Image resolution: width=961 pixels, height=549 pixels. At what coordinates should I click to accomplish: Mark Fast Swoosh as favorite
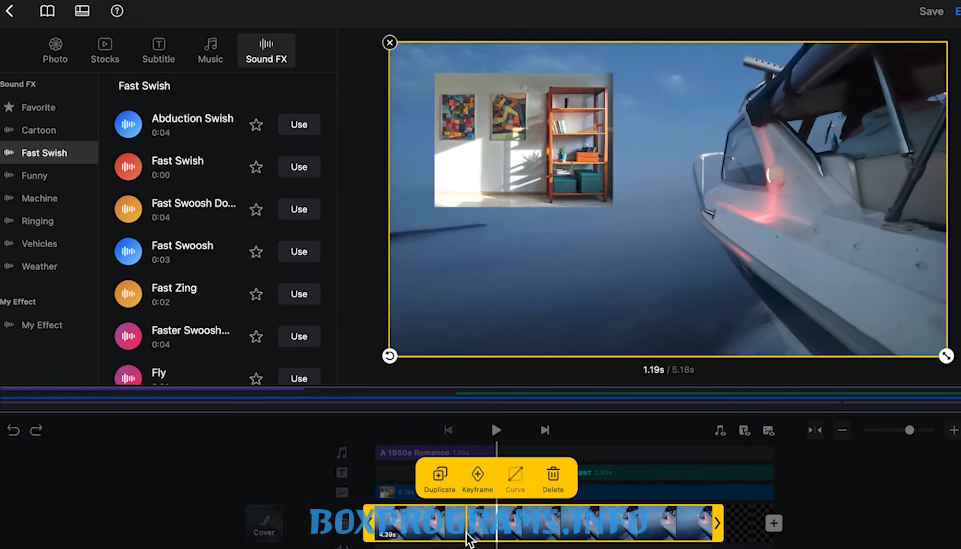(x=256, y=252)
